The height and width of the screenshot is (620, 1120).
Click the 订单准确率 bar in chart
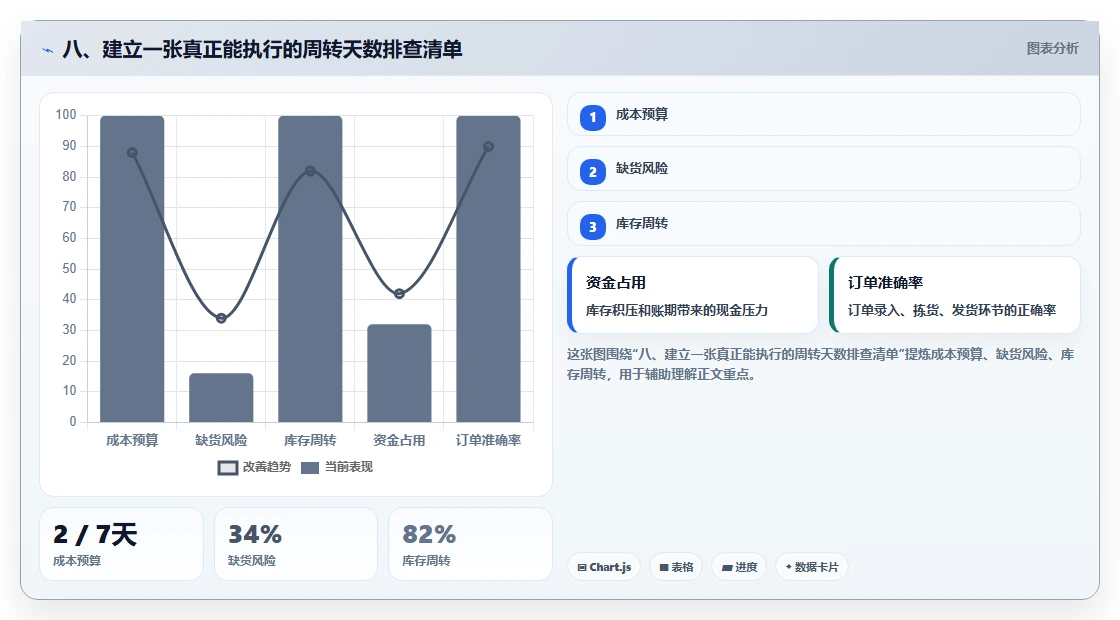[x=489, y=269]
